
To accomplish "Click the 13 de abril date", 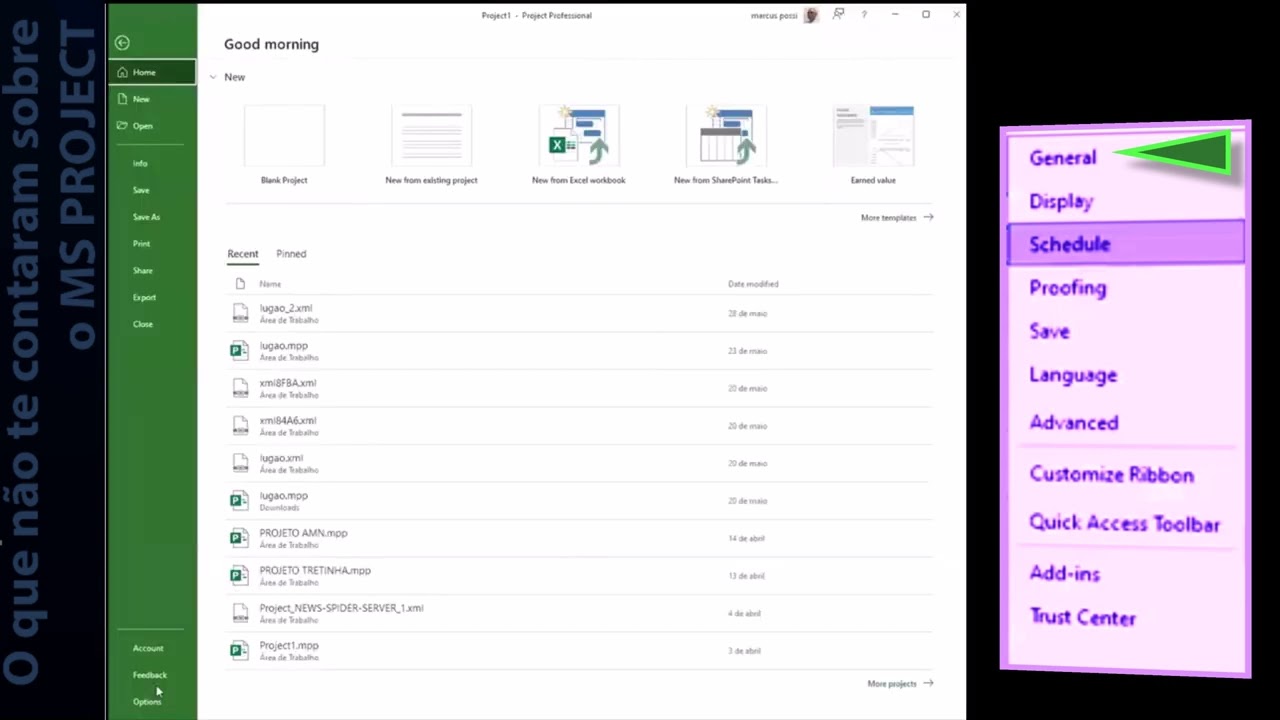I will click(745, 576).
